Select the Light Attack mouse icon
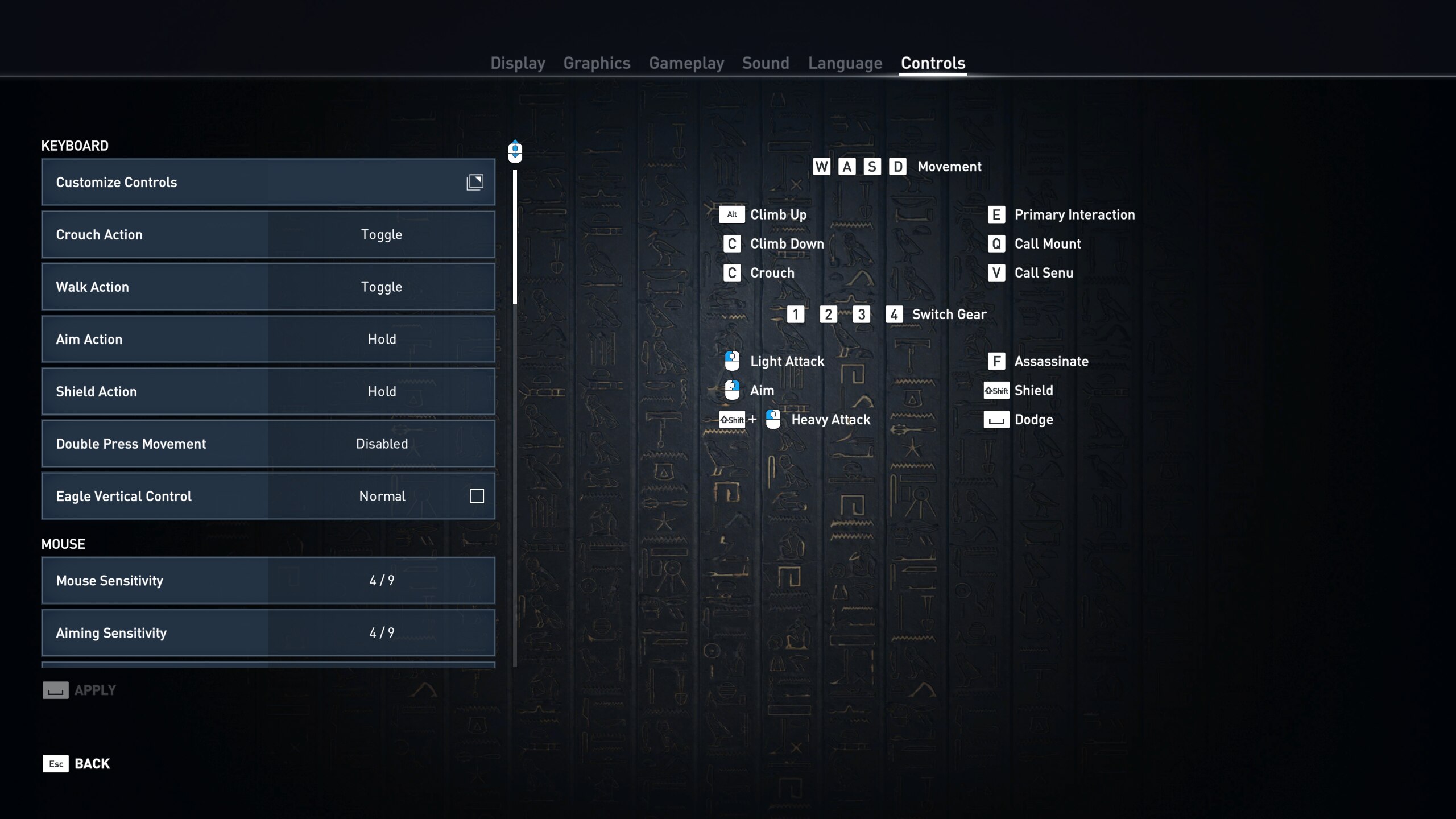The image size is (1456, 819). point(731,361)
